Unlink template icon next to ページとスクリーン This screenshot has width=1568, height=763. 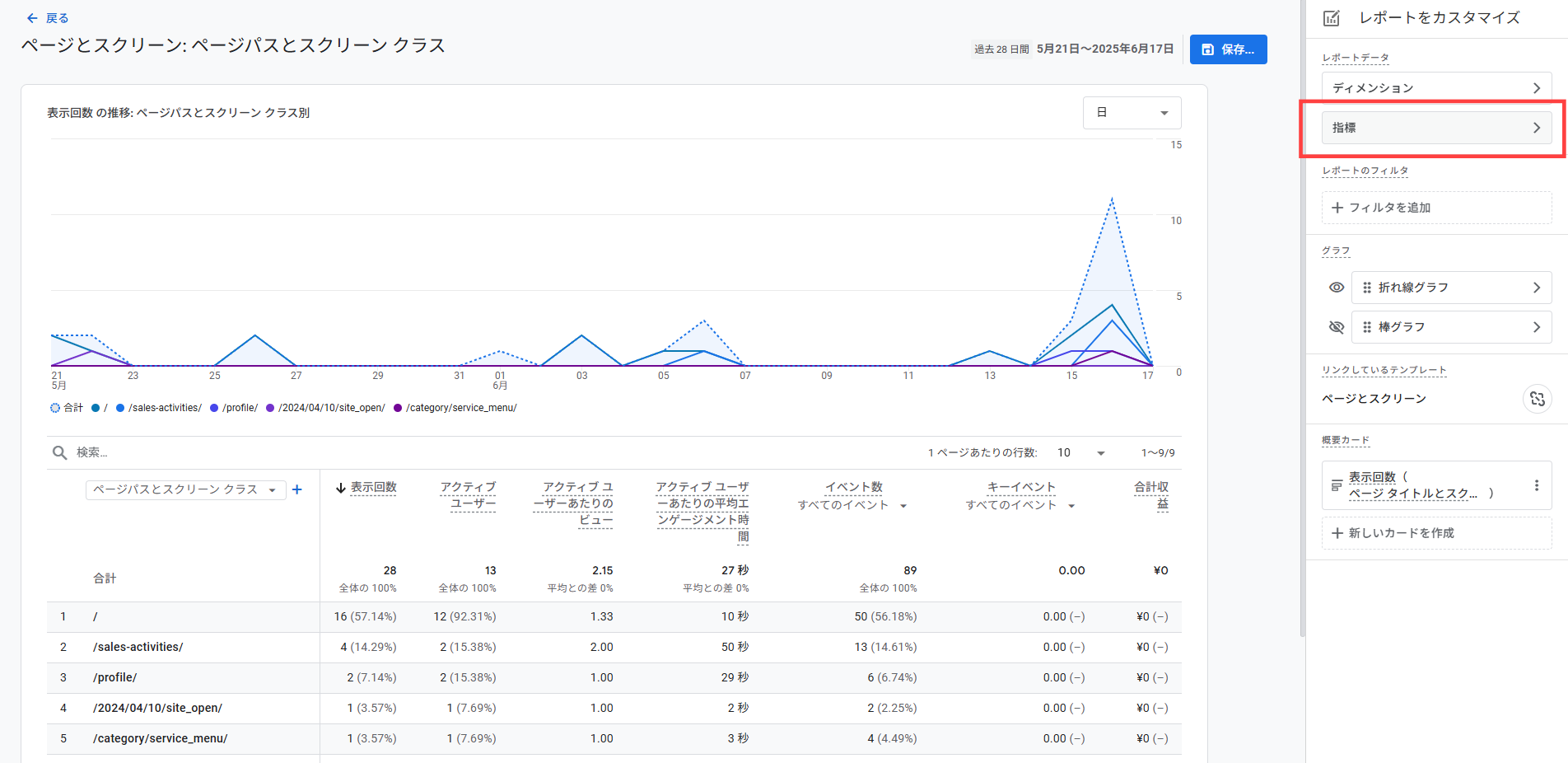point(1537,399)
